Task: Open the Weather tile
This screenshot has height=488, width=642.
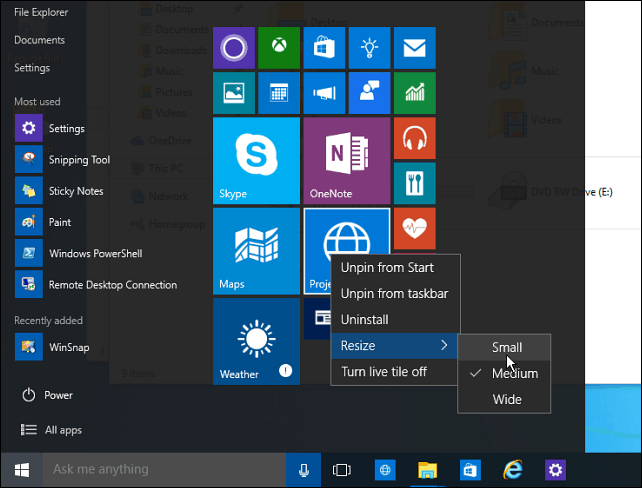Action: click(x=256, y=341)
